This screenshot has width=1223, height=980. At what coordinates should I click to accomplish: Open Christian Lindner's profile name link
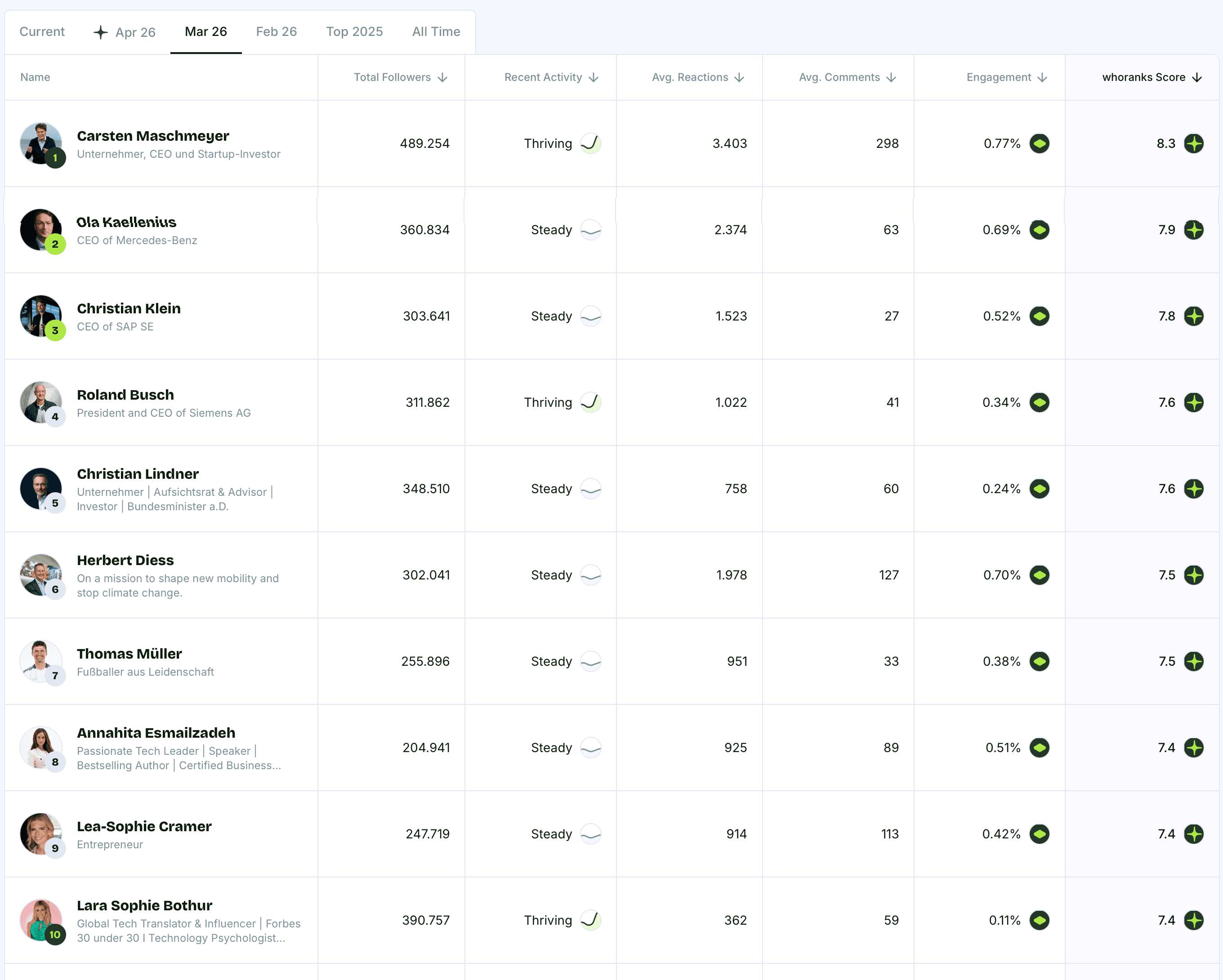(137, 473)
